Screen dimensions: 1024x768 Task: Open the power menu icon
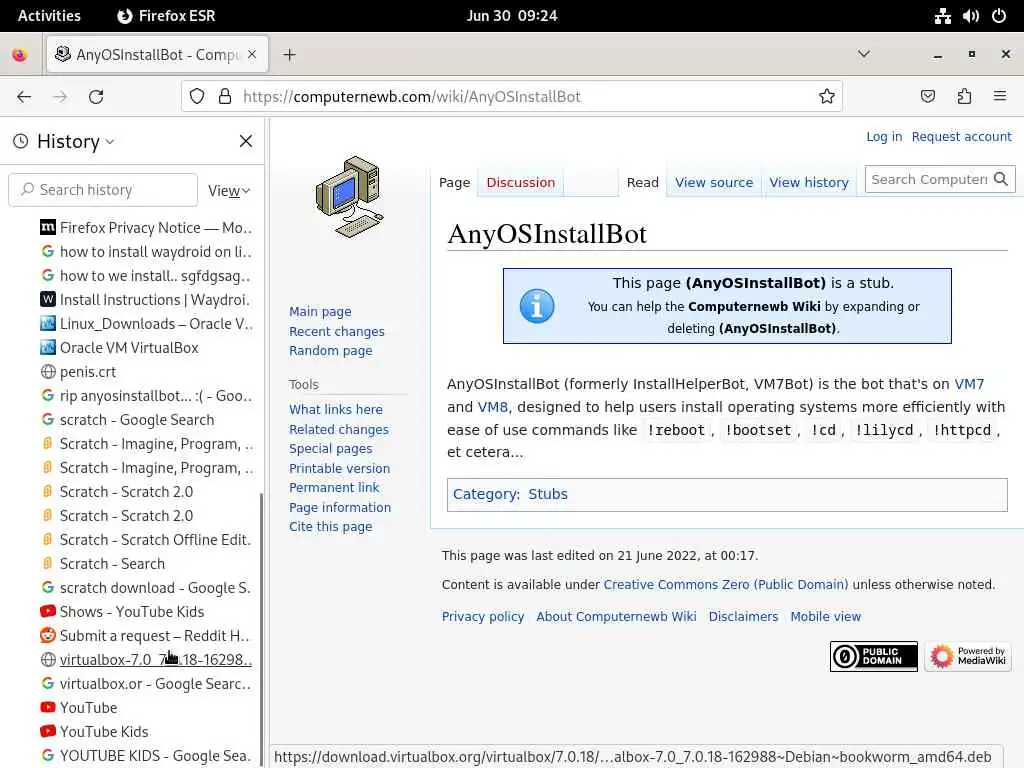[x=999, y=16]
